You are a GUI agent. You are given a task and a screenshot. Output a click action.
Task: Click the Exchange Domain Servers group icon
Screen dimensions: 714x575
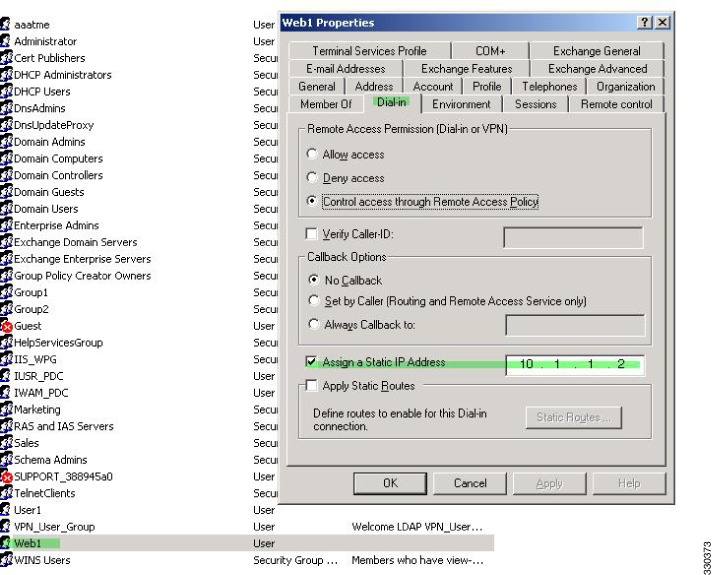click(6, 242)
